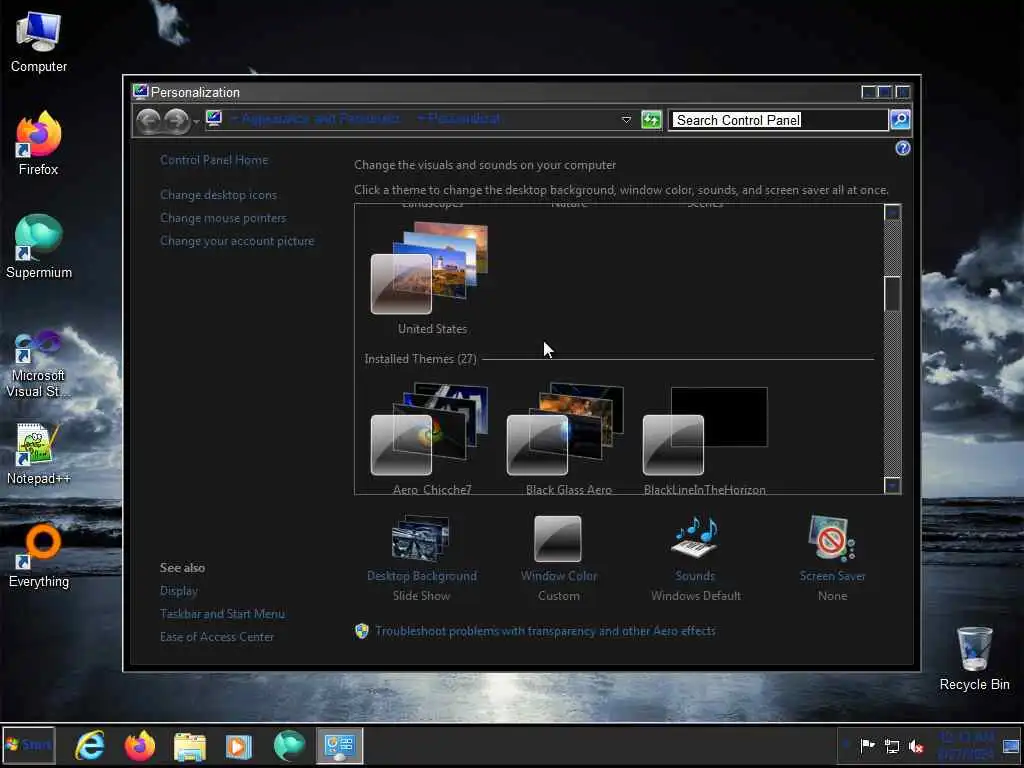1024x768 pixels.
Task: Open the Computer desktop icon
Action: click(39, 42)
